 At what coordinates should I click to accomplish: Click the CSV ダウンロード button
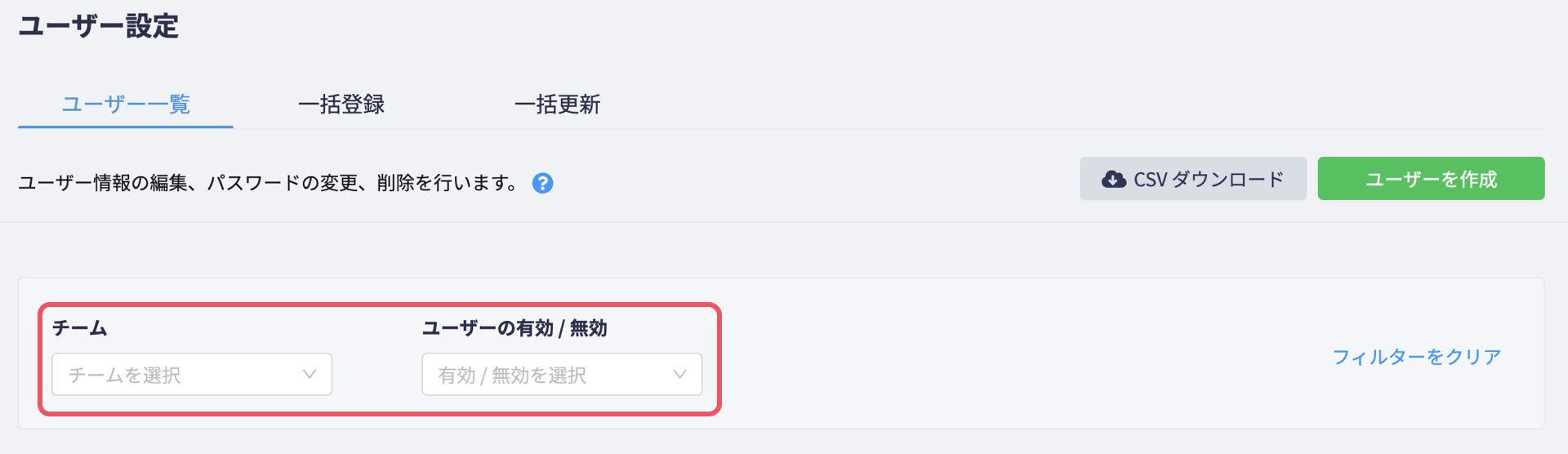coord(1193,179)
